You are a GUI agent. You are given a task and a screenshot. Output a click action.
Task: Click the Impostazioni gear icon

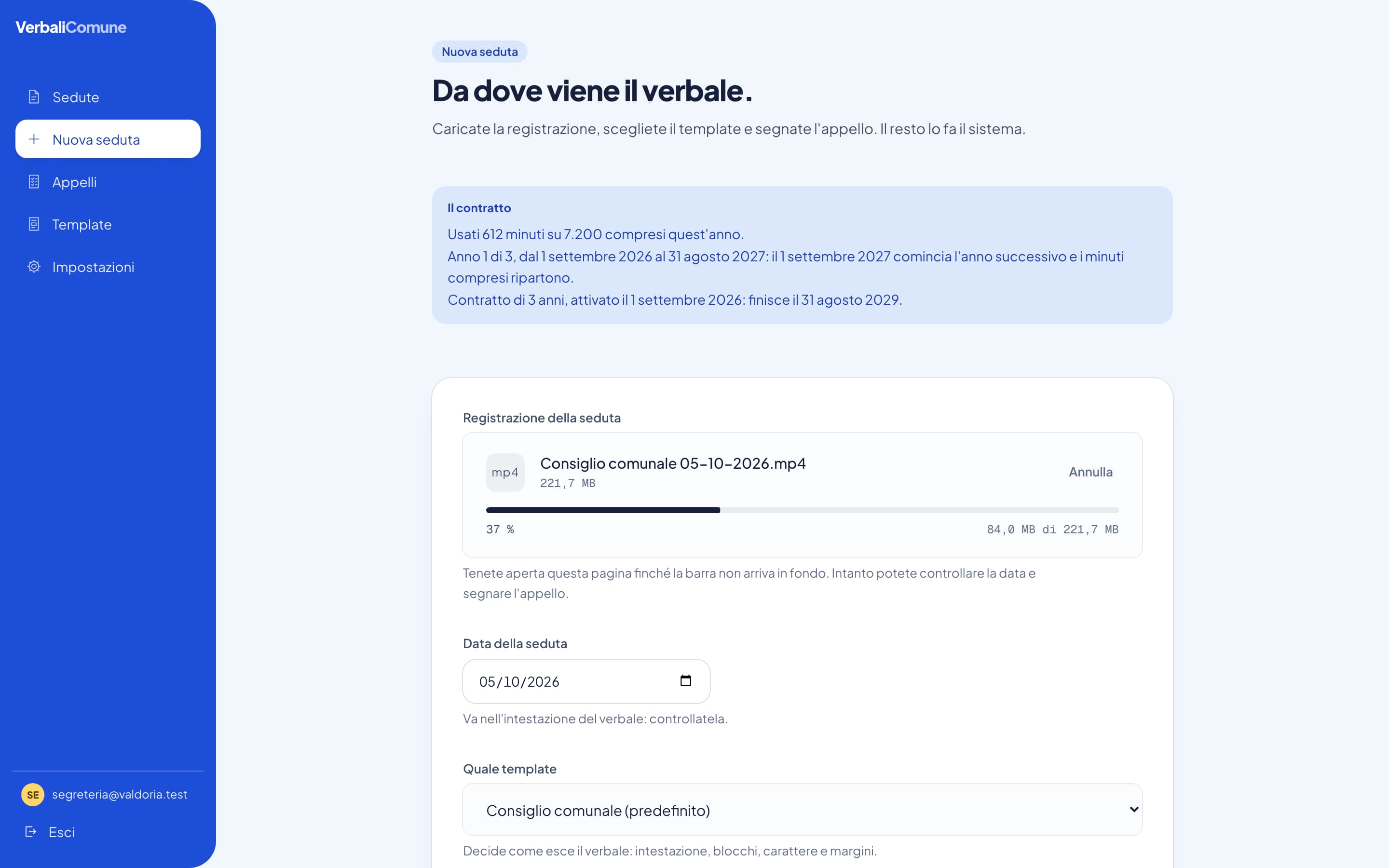(x=34, y=267)
